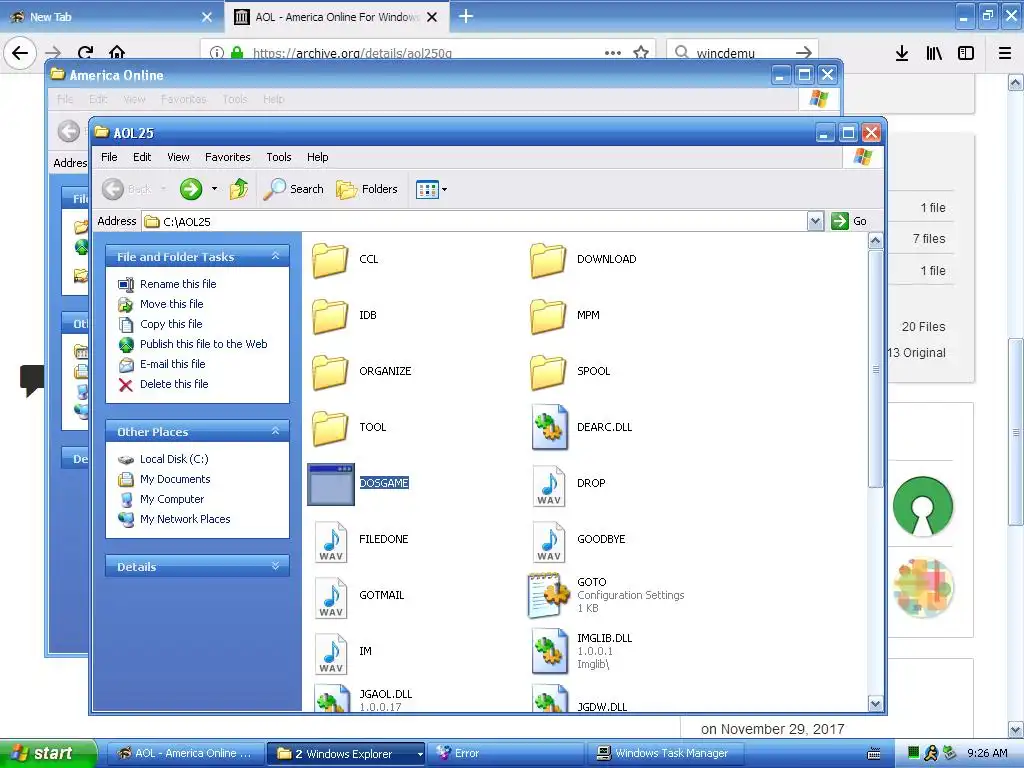Switch to AOL - America Online taskbar item
The image size is (1024, 768).
pos(185,754)
